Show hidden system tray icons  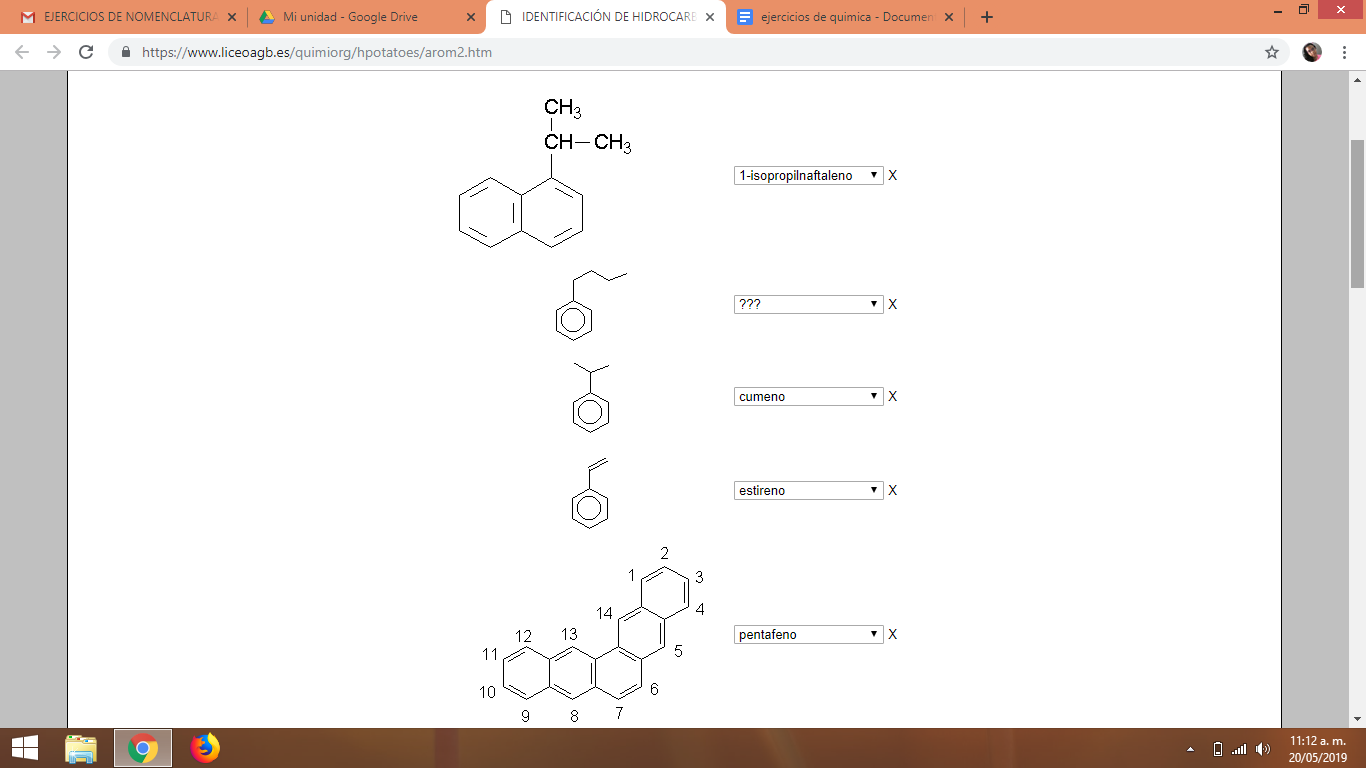coord(1190,749)
